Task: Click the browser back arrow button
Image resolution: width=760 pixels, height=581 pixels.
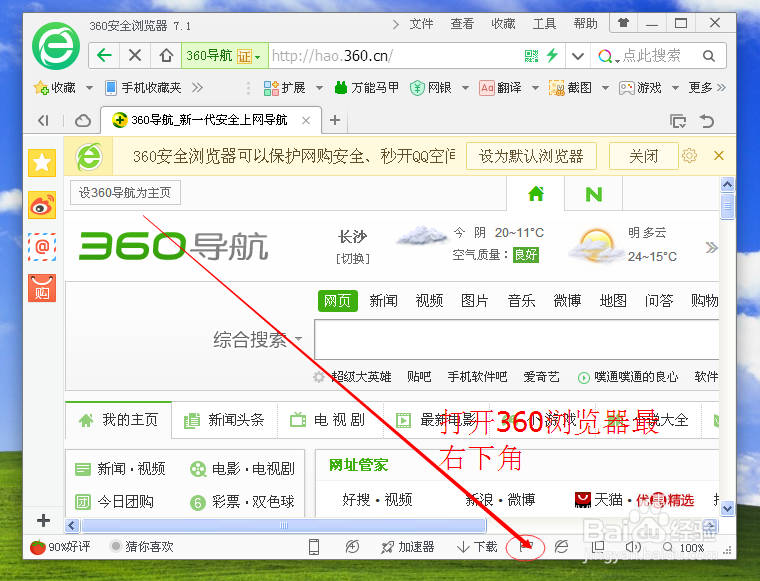Action: click(104, 56)
